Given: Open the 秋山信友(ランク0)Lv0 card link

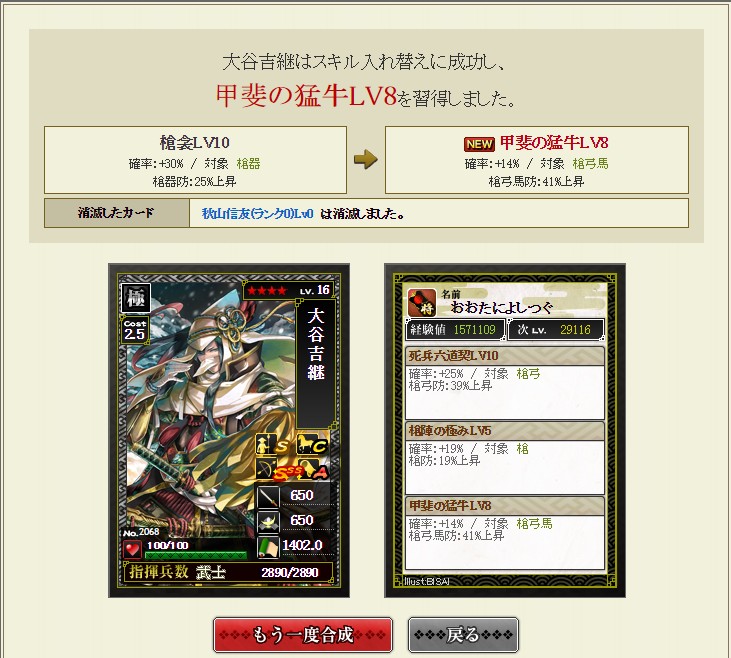Looking at the screenshot, I should coord(257,214).
